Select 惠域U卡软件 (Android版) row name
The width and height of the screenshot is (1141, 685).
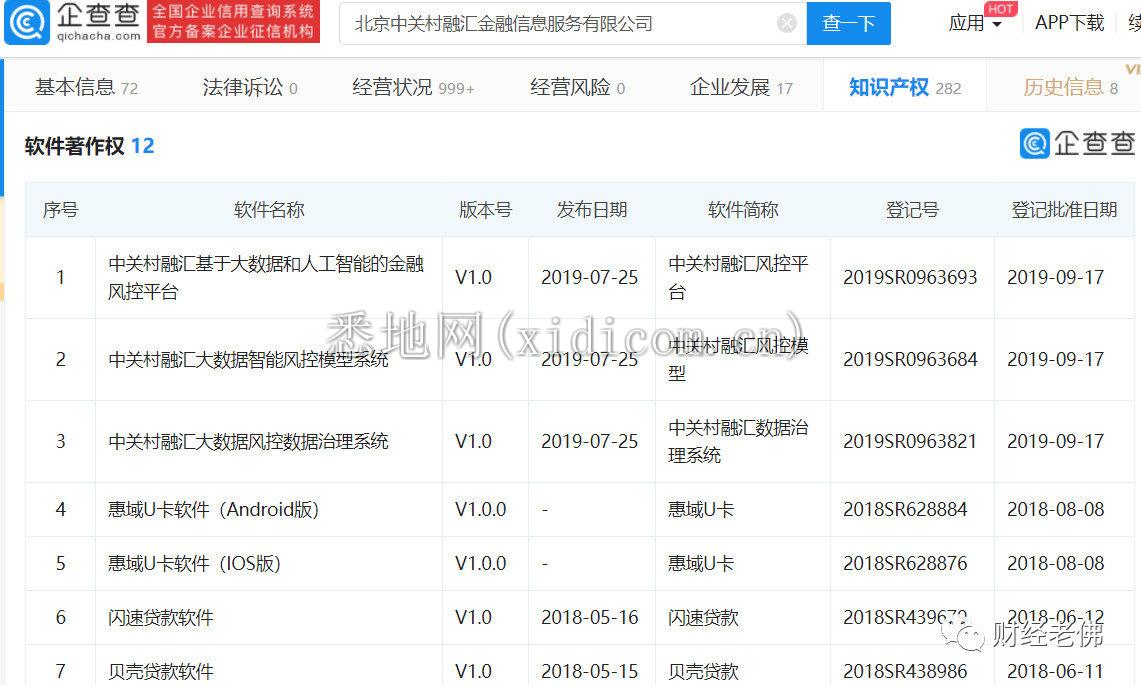coord(213,510)
